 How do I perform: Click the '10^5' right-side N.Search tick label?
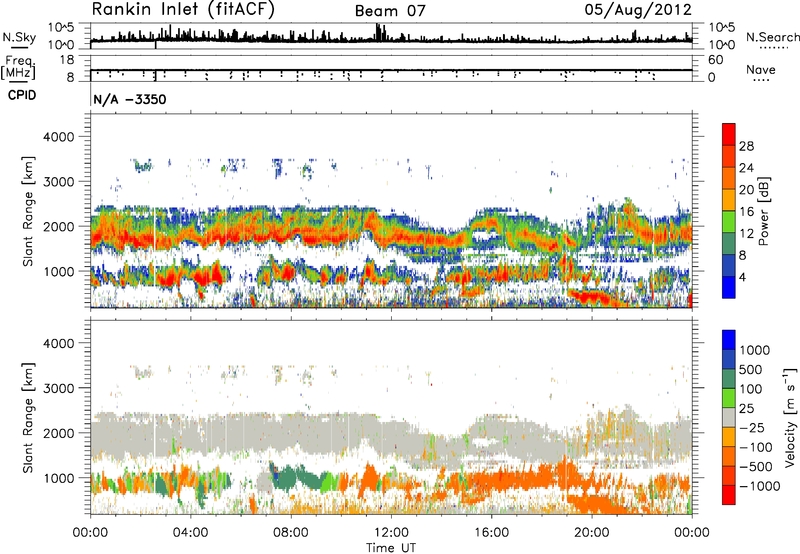721,27
